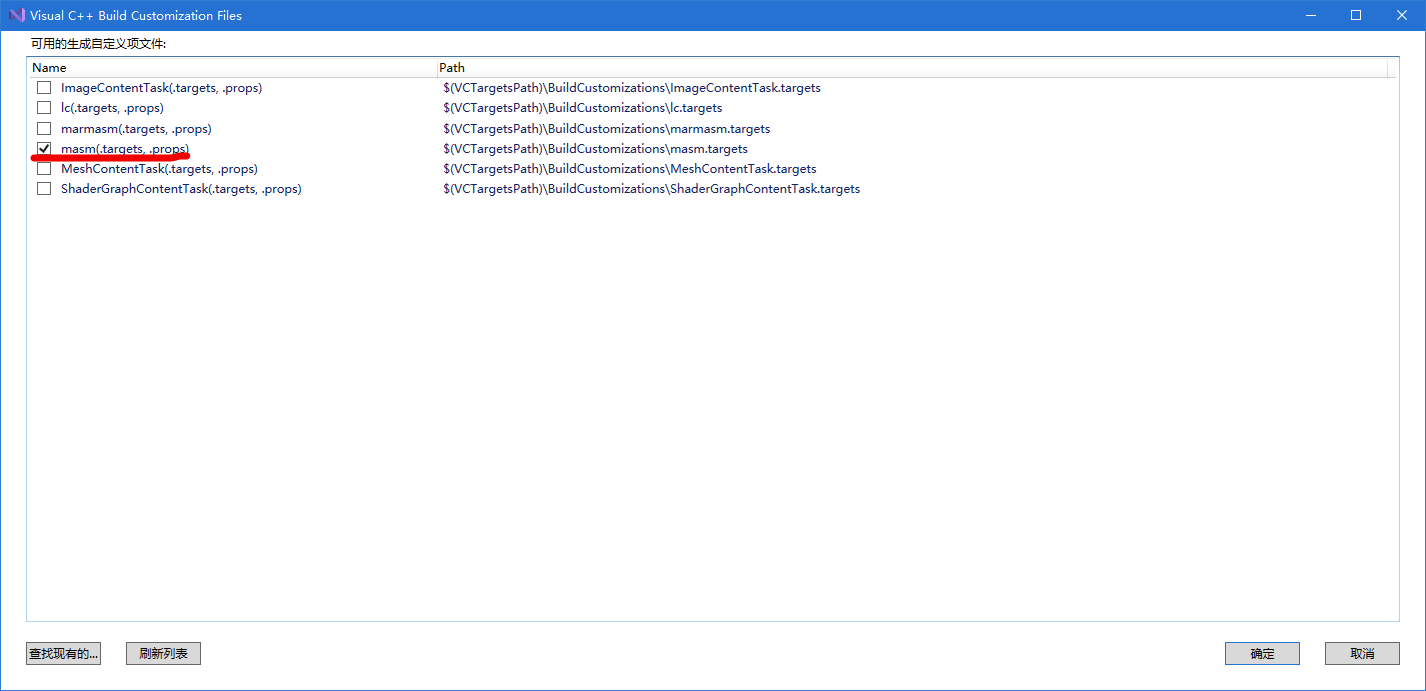The height and width of the screenshot is (691, 1426).
Task: Select the ShaderGraphContentTask(.targets, .props) row name
Action: pyautogui.click(x=181, y=189)
